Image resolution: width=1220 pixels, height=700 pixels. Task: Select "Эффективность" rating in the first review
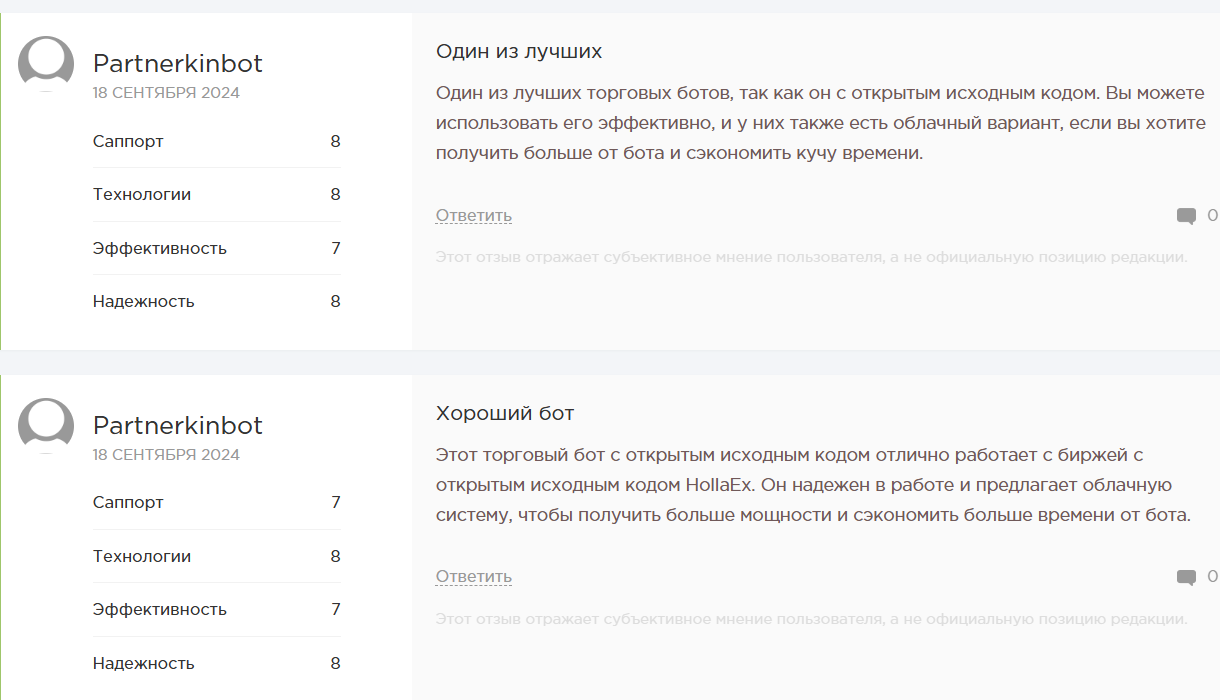click(x=216, y=249)
